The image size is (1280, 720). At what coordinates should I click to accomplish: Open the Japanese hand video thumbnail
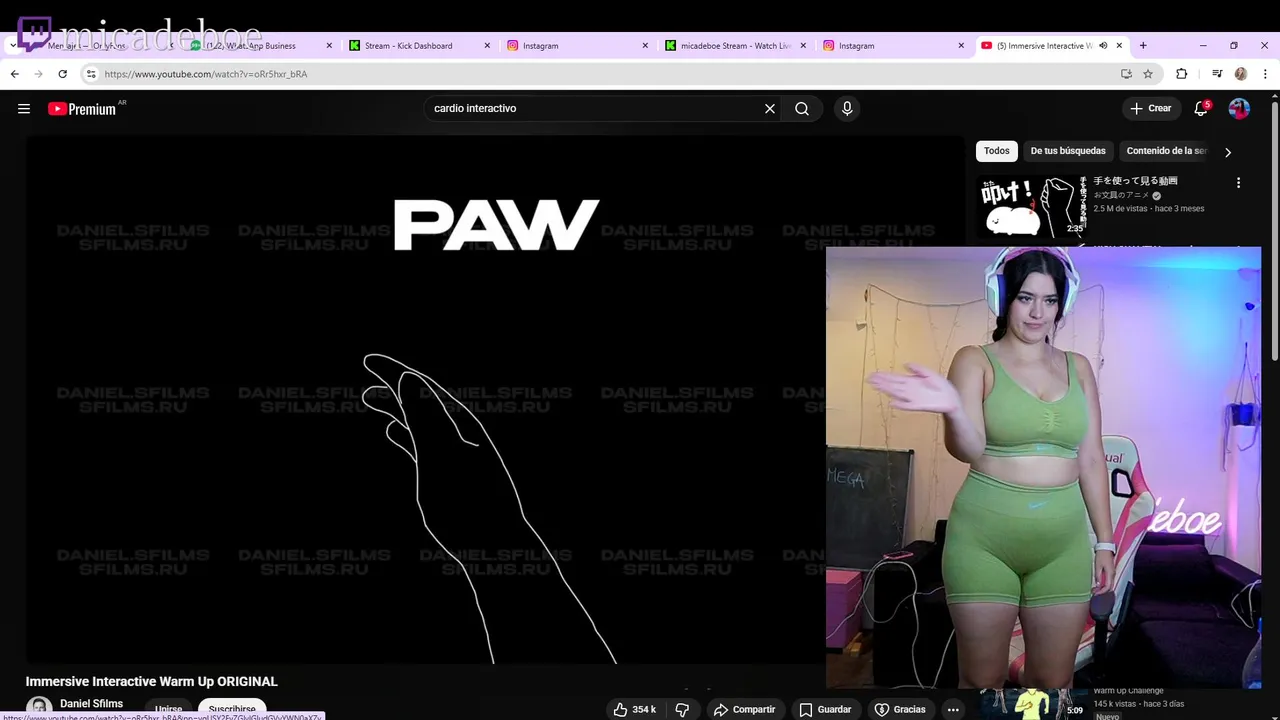(1031, 206)
